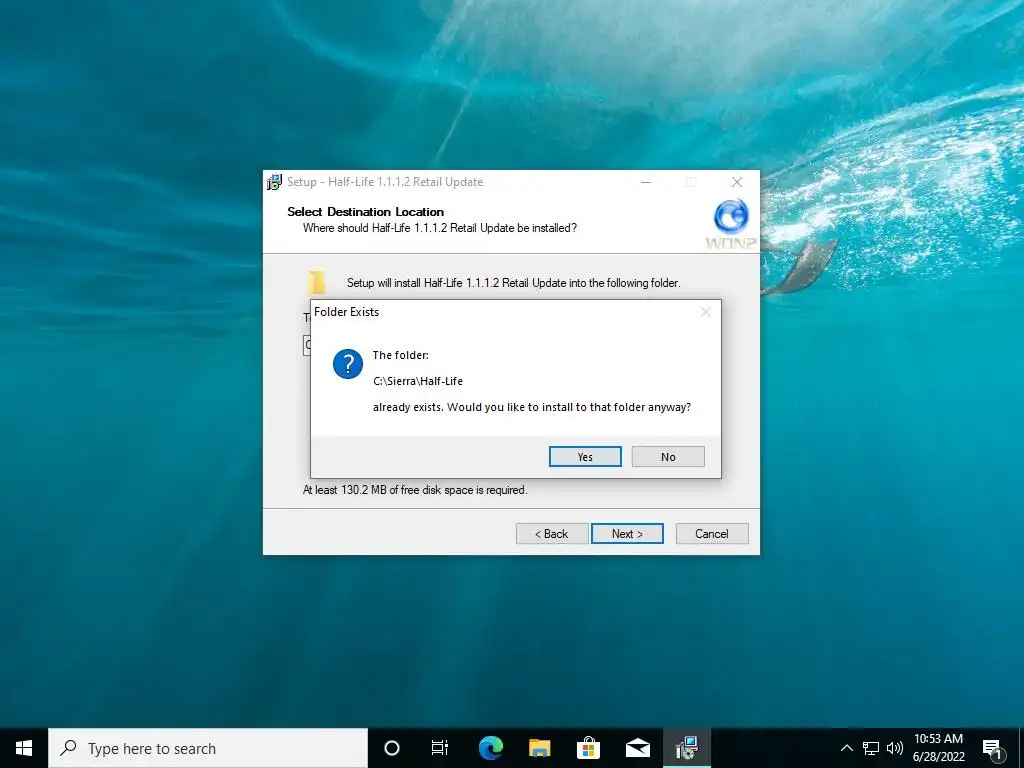This screenshot has height=768, width=1024.
Task: Open Microsoft Store from taskbar
Action: pyautogui.click(x=588, y=748)
